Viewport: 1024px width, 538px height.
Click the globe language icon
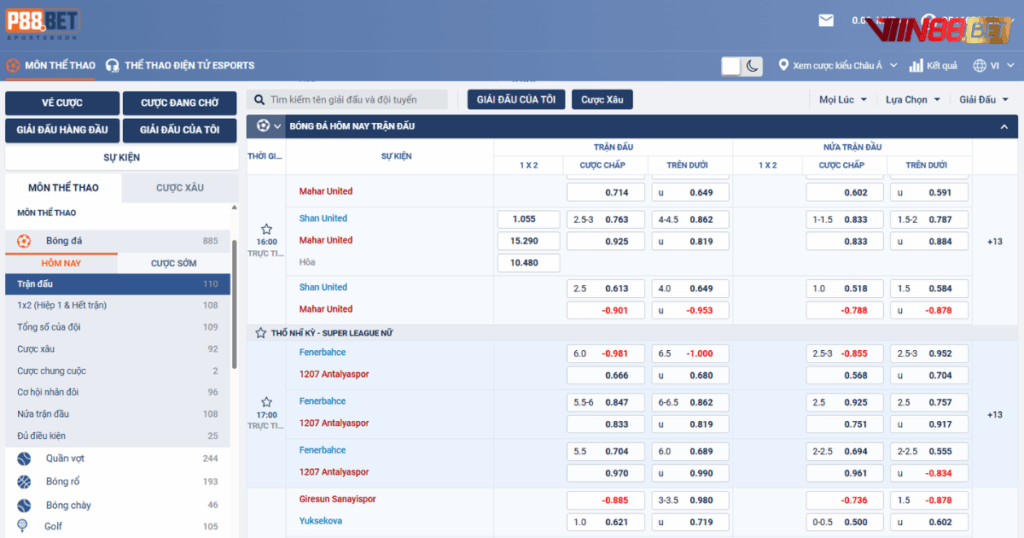coord(980,66)
